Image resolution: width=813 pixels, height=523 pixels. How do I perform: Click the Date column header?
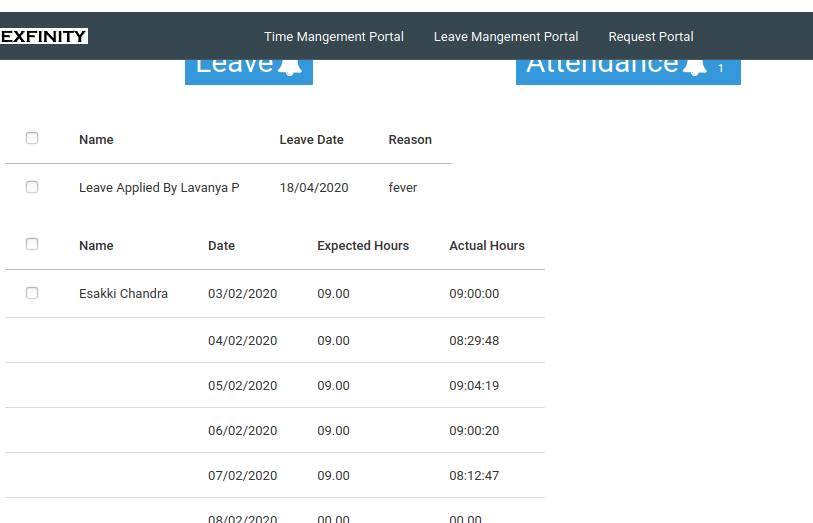pyautogui.click(x=221, y=246)
